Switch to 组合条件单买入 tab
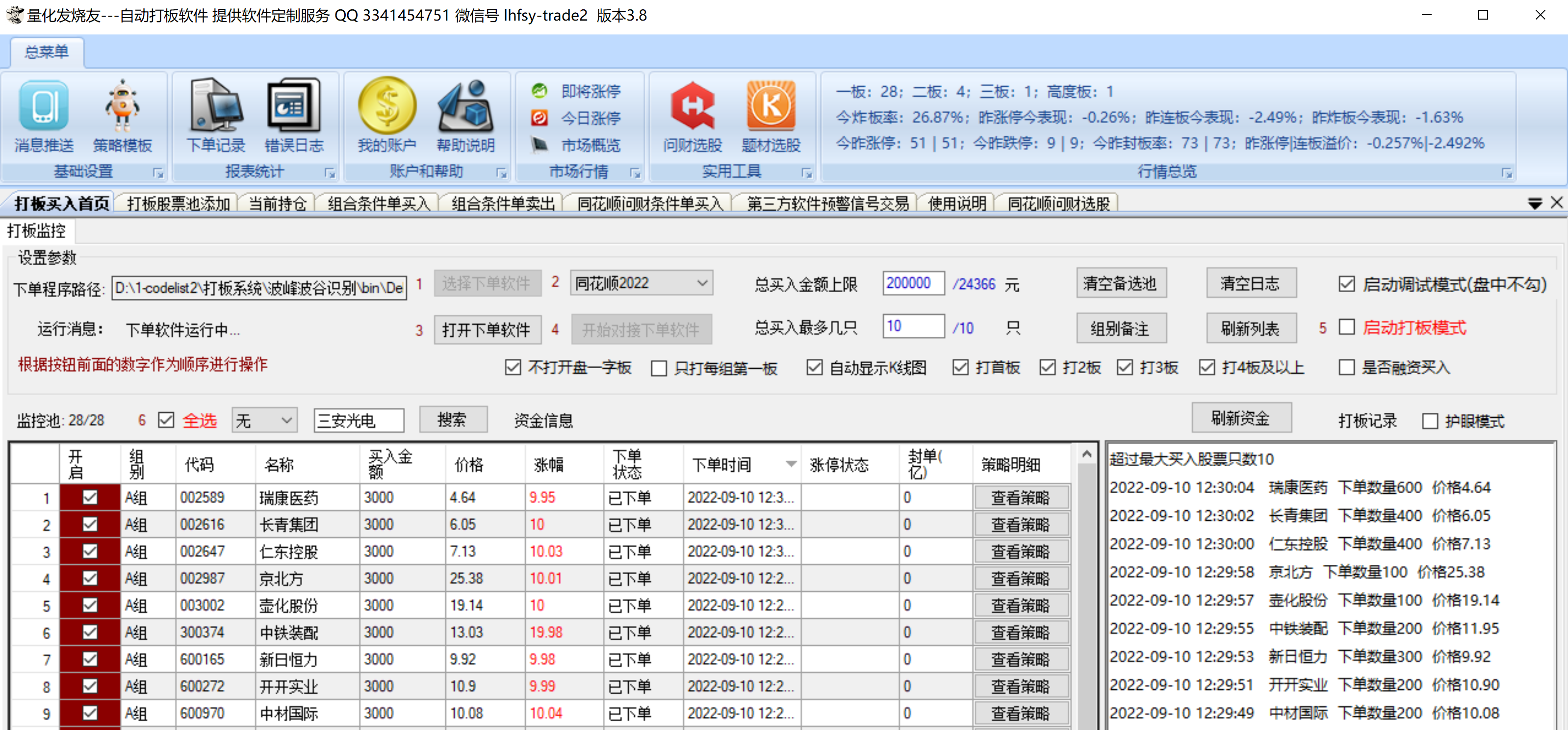Image resolution: width=1568 pixels, height=730 pixels. (x=379, y=203)
